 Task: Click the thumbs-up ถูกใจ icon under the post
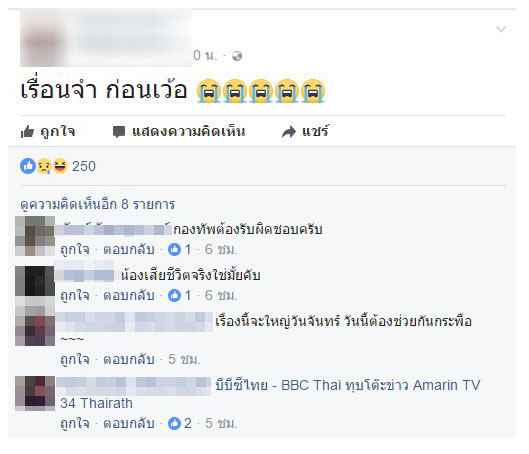pyautogui.click(x=27, y=132)
